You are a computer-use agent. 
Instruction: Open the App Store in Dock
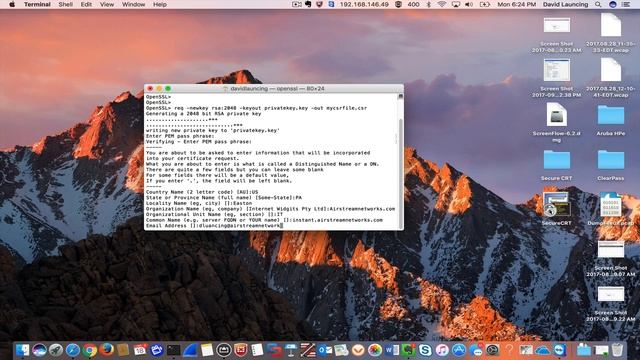pos(459,350)
